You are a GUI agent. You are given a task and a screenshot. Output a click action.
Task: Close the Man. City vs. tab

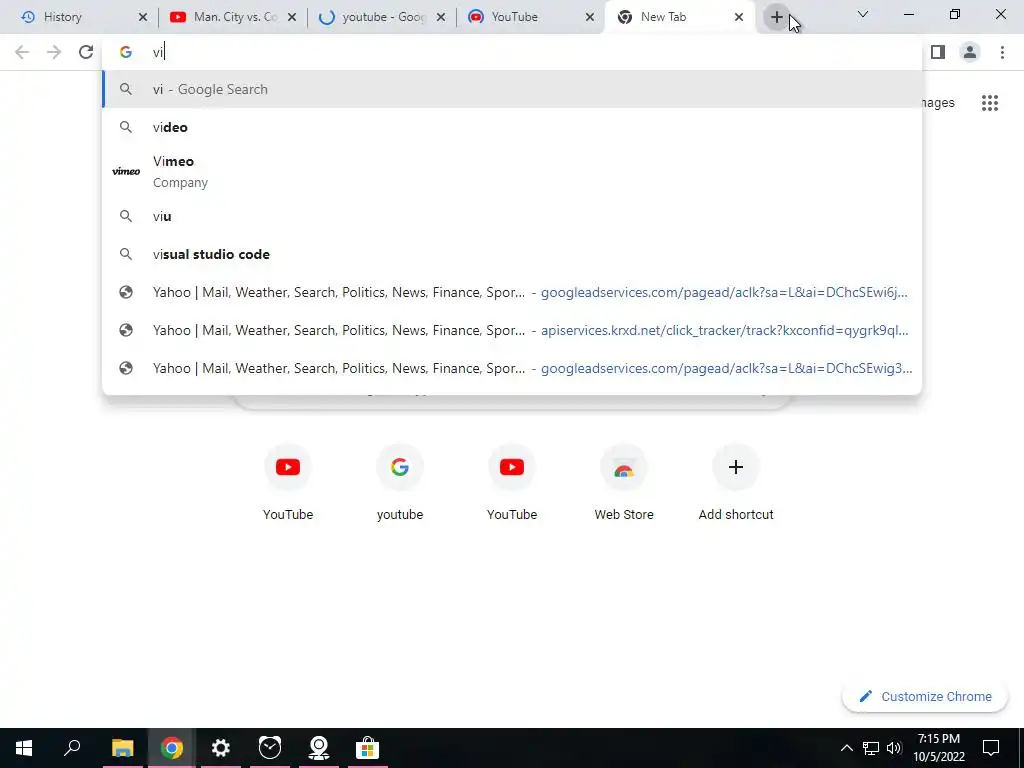292,17
